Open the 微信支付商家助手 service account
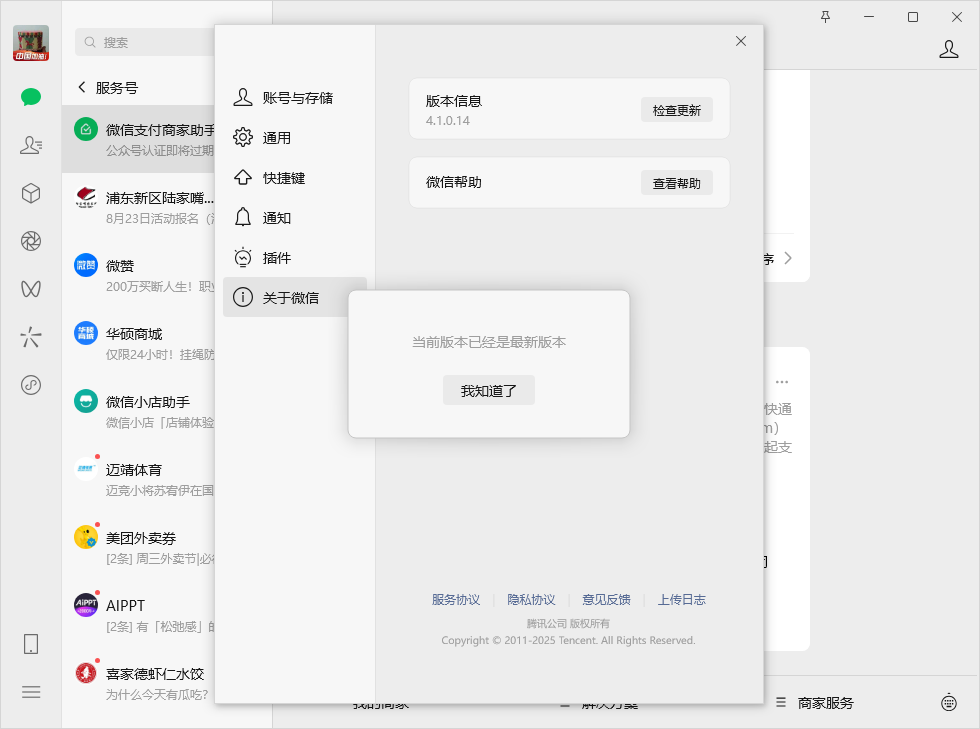 (x=138, y=139)
